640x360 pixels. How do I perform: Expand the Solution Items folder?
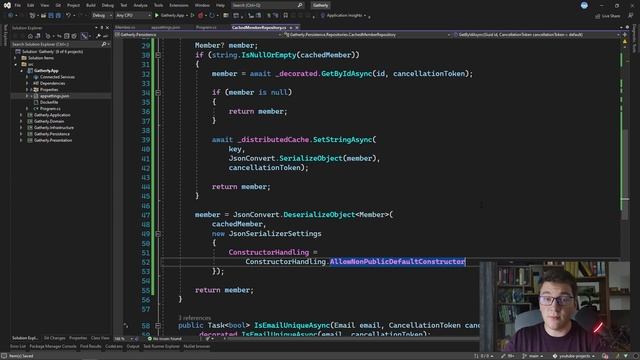point(16,58)
